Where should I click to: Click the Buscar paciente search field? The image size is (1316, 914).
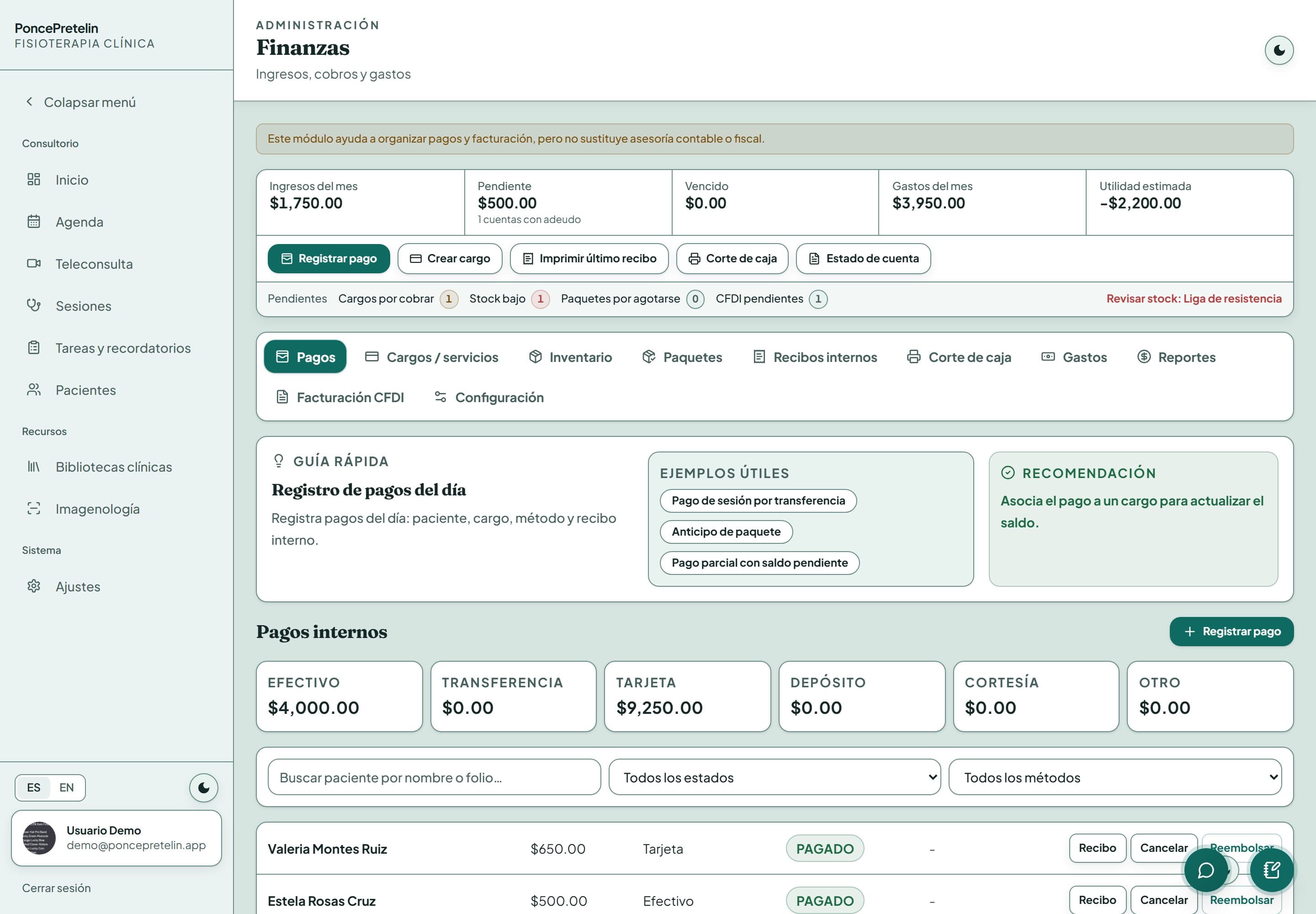tap(434, 777)
